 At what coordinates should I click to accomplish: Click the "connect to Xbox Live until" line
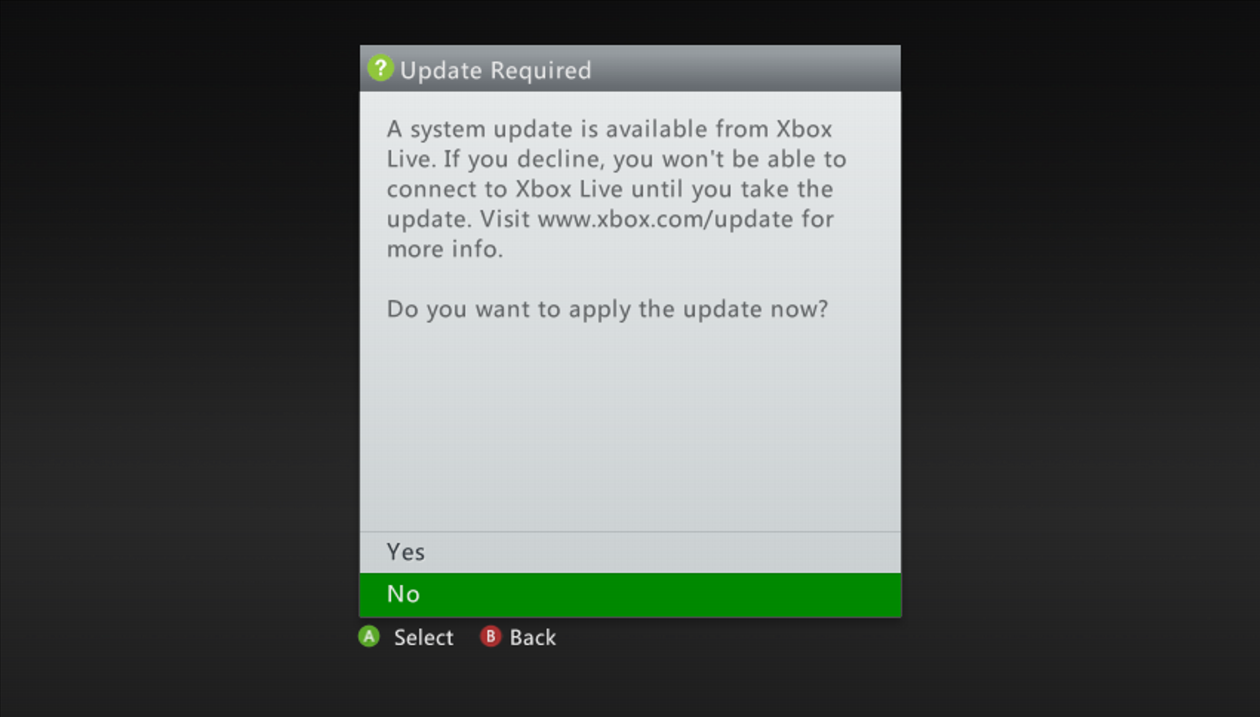click(610, 189)
